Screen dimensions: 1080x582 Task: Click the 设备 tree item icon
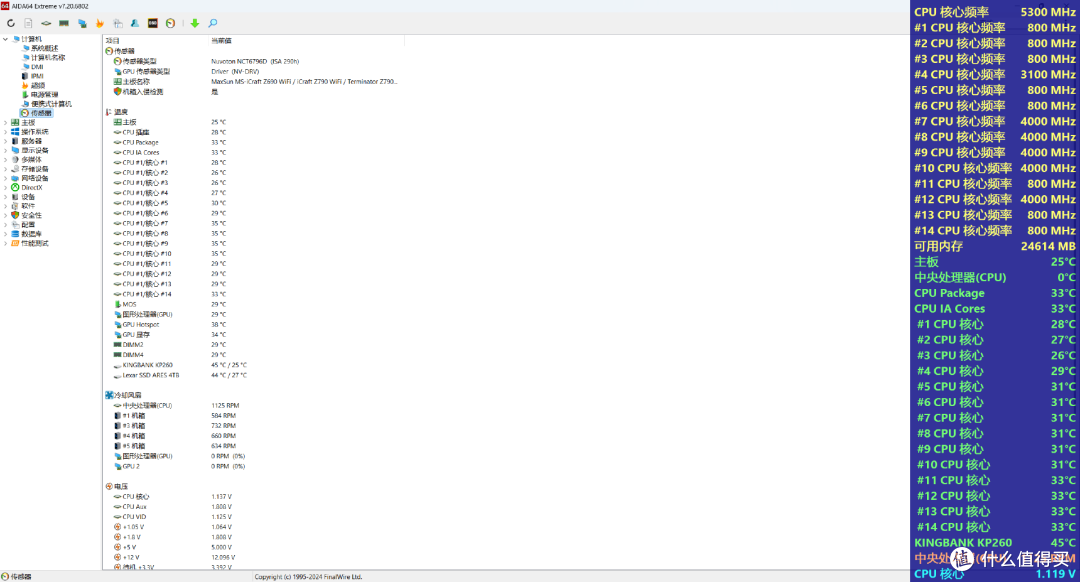[15, 197]
